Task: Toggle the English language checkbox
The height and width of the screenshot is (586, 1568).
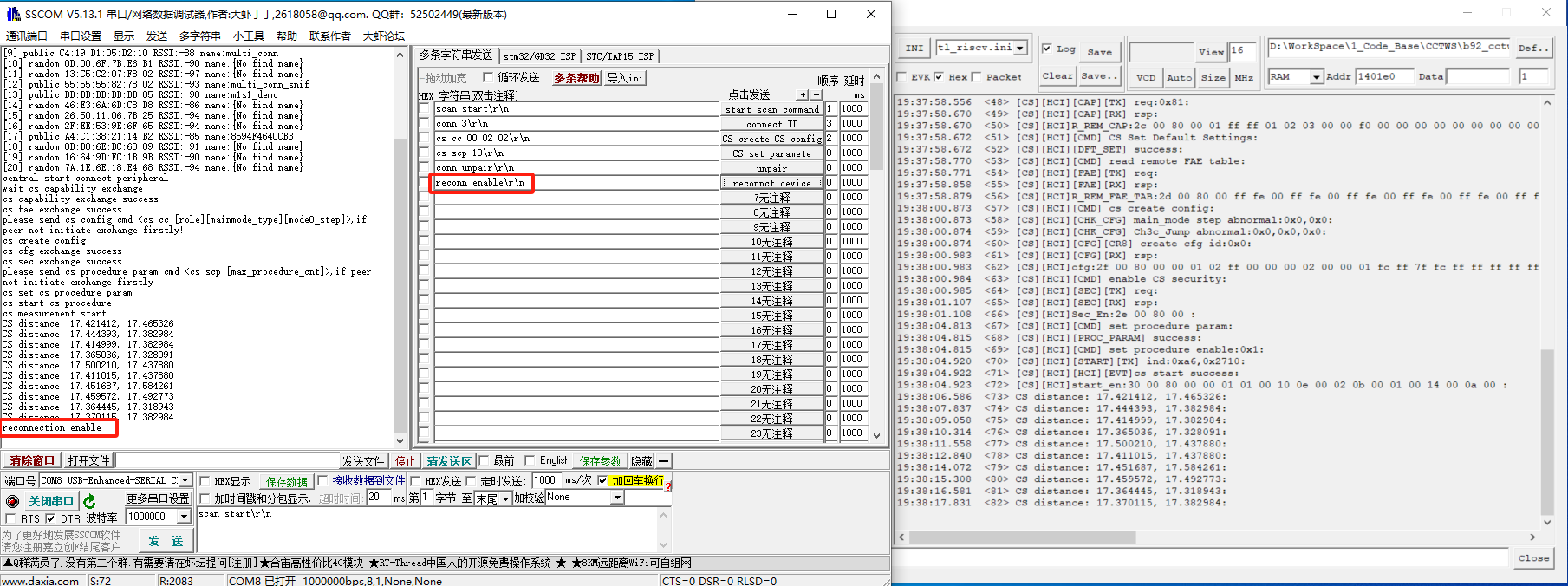Action: [530, 460]
